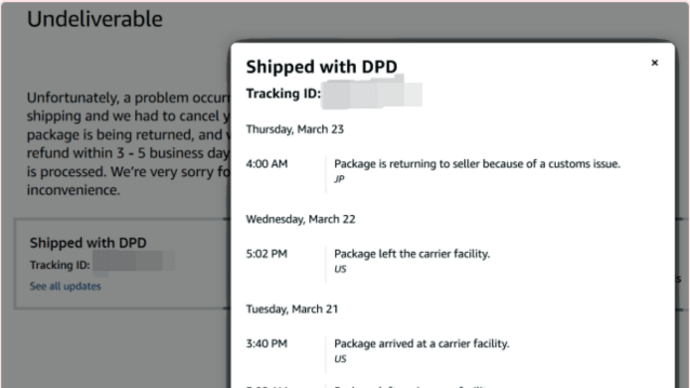Screen dimensions: 690x388
Task: Click the blurred tracking number in dialog
Action: (371, 93)
